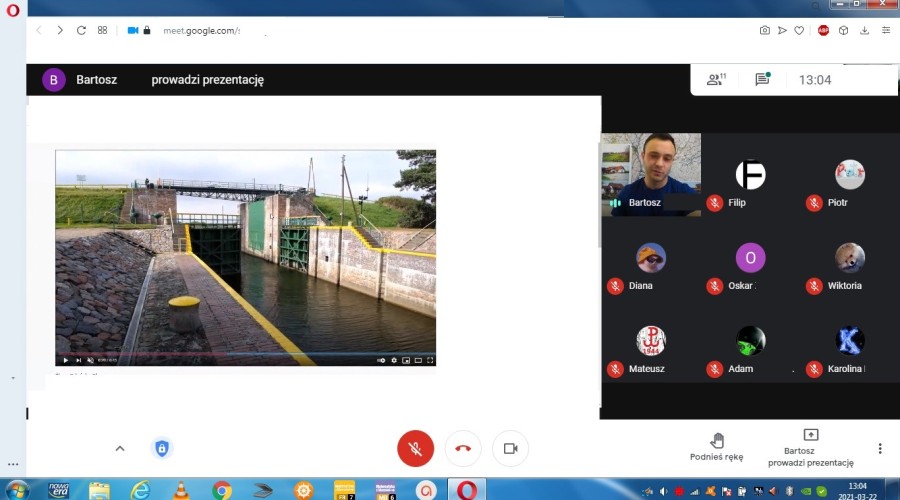
Task: Expand meeting details with the up chevron
Action: click(x=120, y=448)
